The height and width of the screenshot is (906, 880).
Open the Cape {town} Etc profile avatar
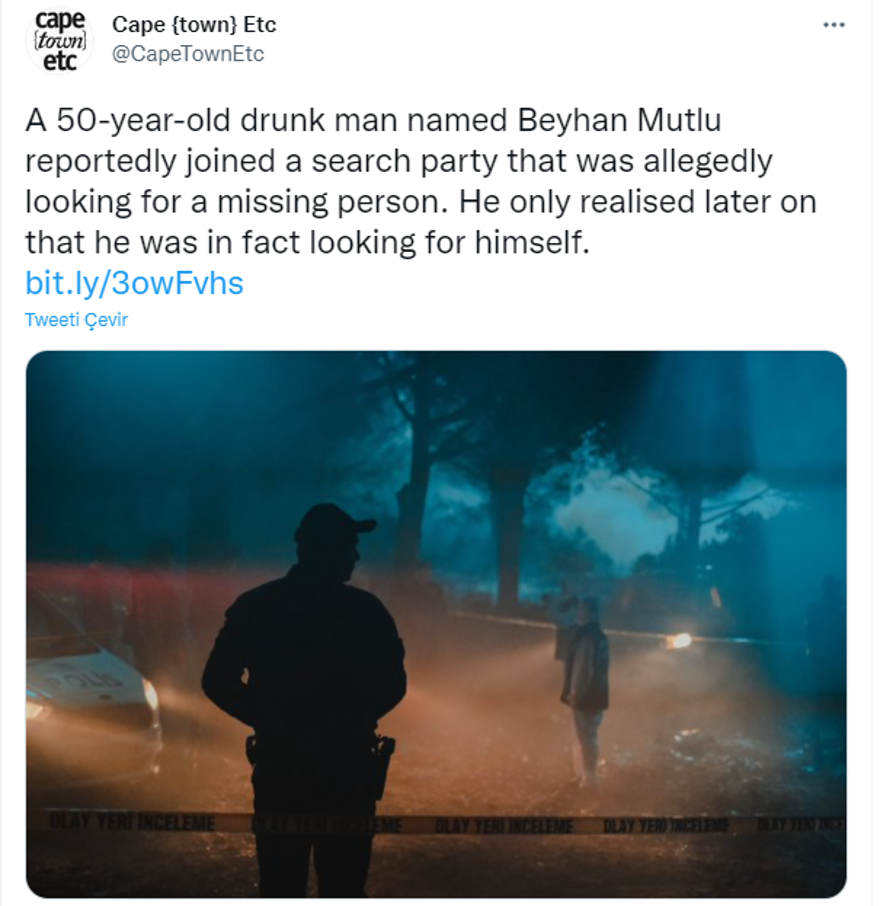[59, 40]
